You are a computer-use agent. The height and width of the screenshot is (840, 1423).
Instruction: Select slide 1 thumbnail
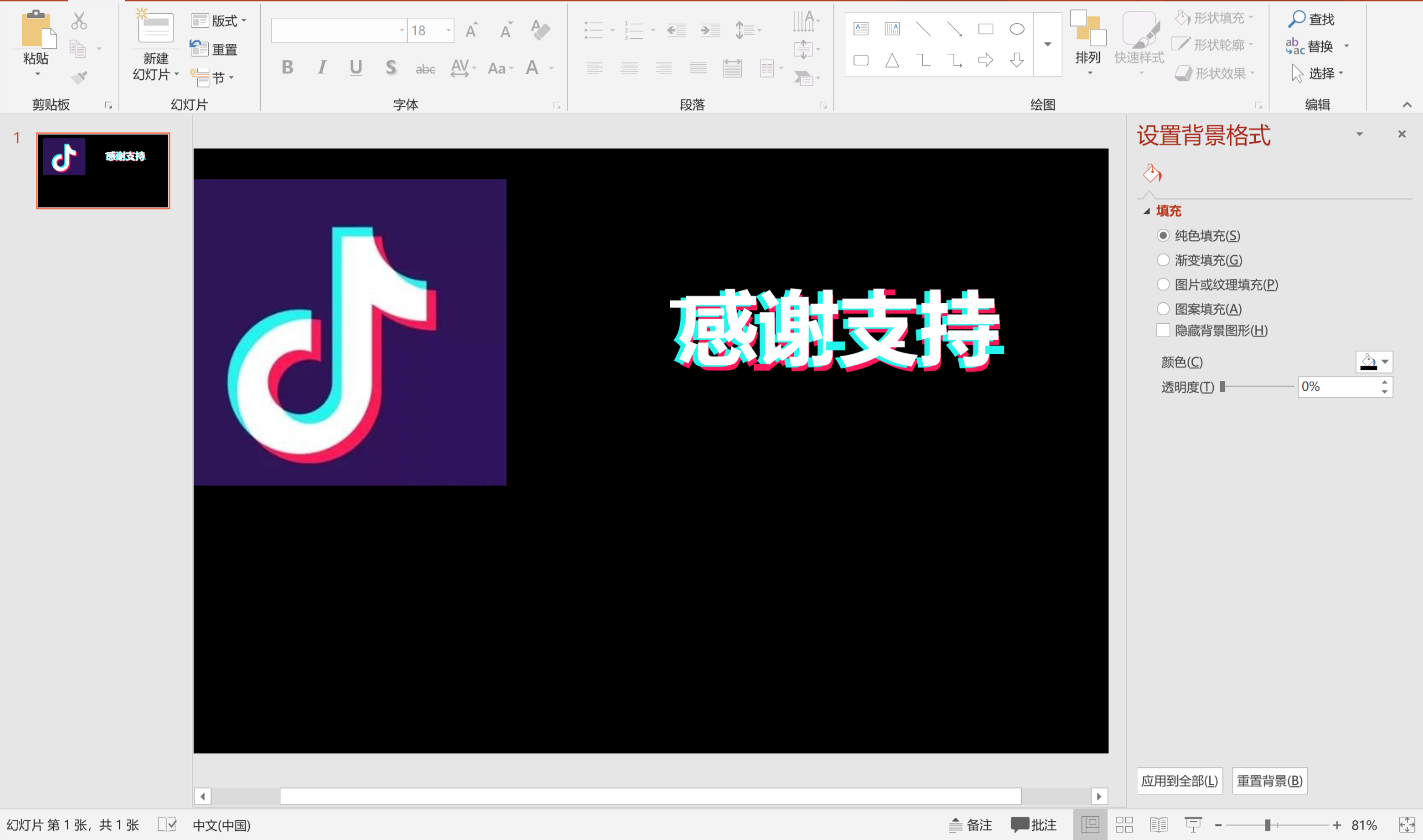tap(103, 171)
